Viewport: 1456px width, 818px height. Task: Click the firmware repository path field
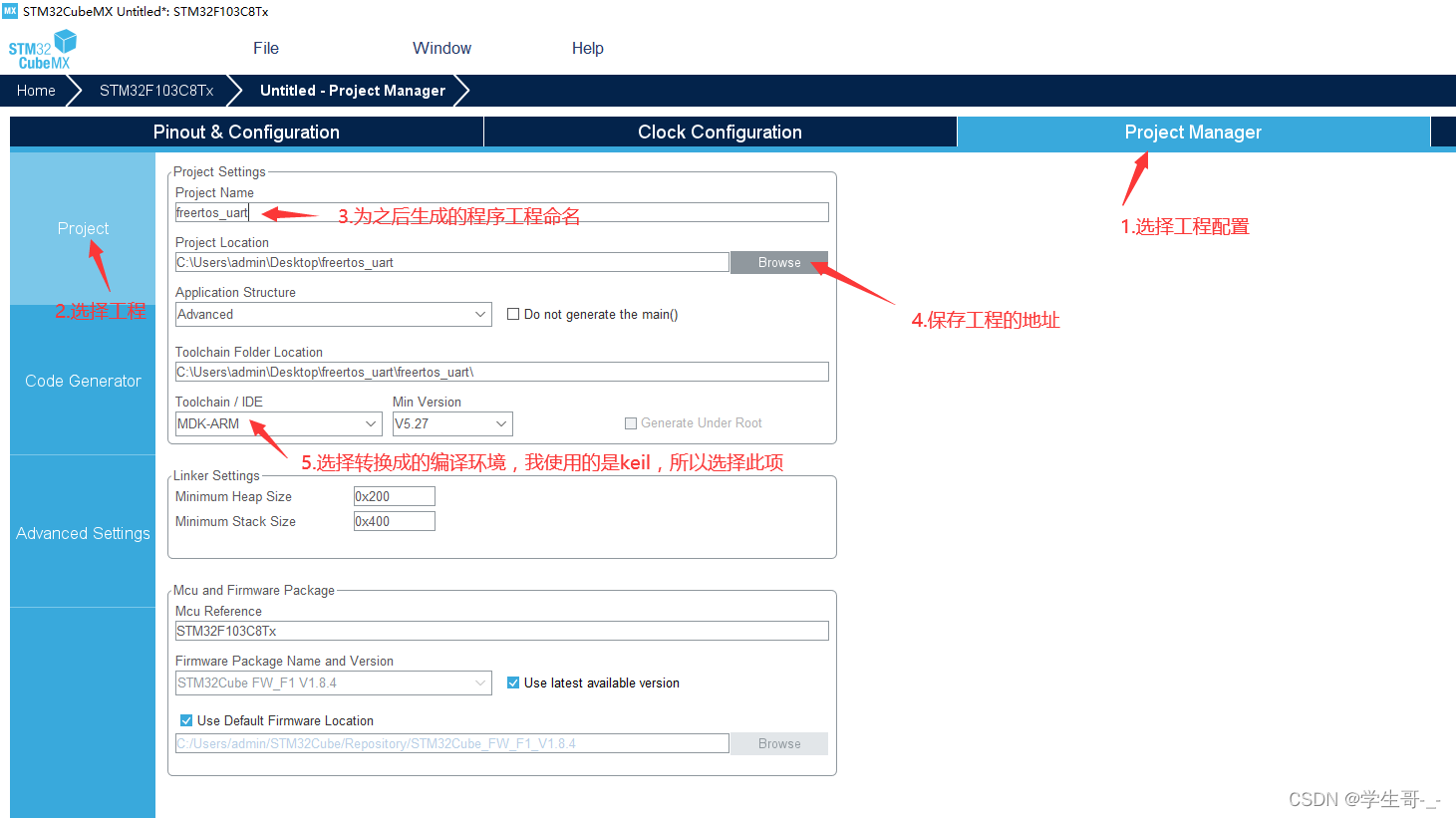pos(452,743)
